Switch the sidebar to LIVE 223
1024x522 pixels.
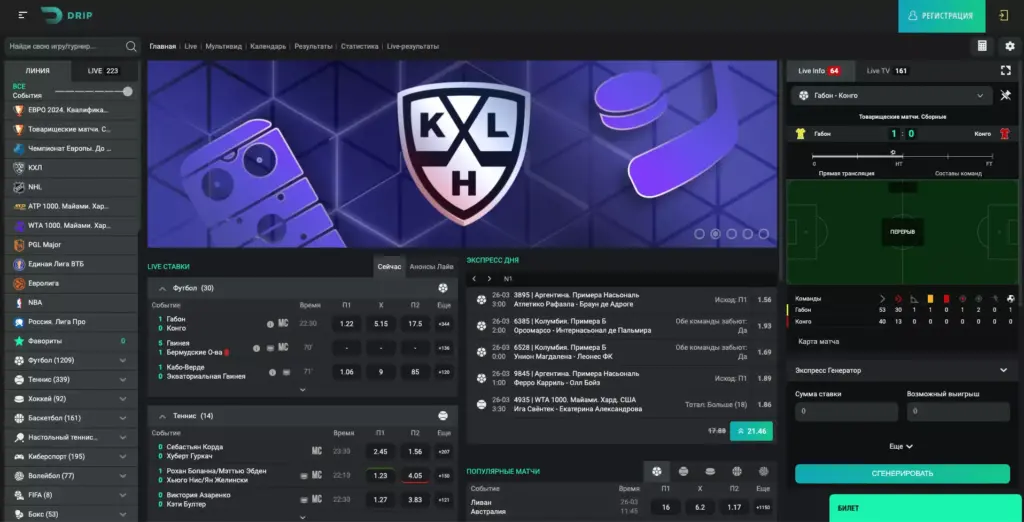103,71
